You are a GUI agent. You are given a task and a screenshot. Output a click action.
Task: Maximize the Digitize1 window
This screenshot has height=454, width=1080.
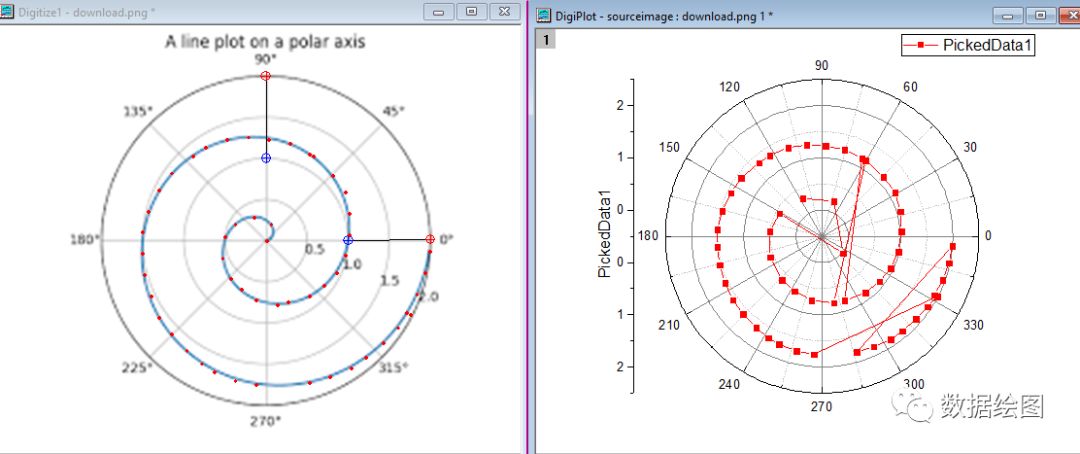coord(472,12)
